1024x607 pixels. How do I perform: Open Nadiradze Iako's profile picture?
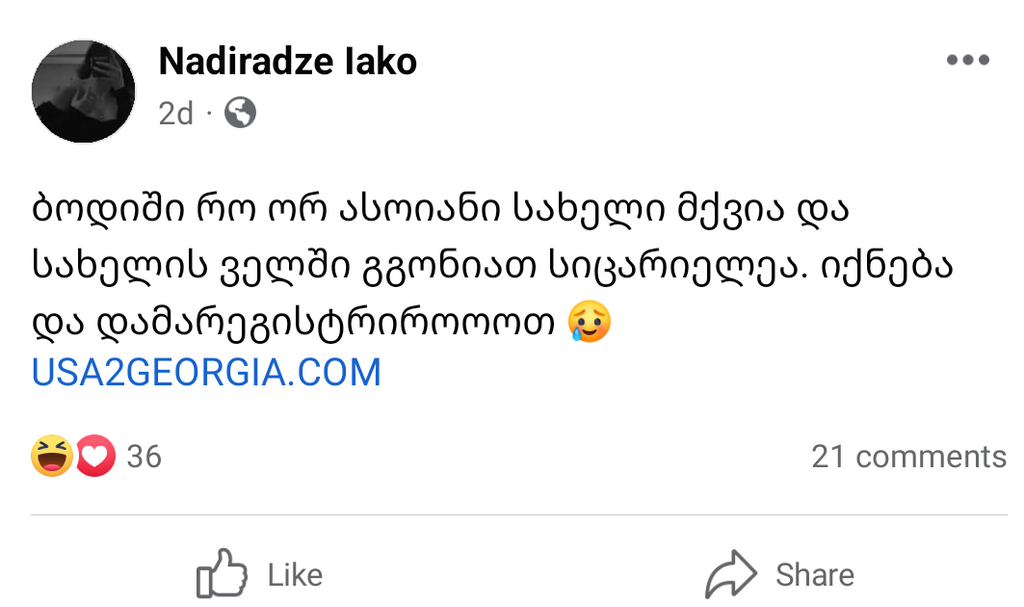(84, 91)
